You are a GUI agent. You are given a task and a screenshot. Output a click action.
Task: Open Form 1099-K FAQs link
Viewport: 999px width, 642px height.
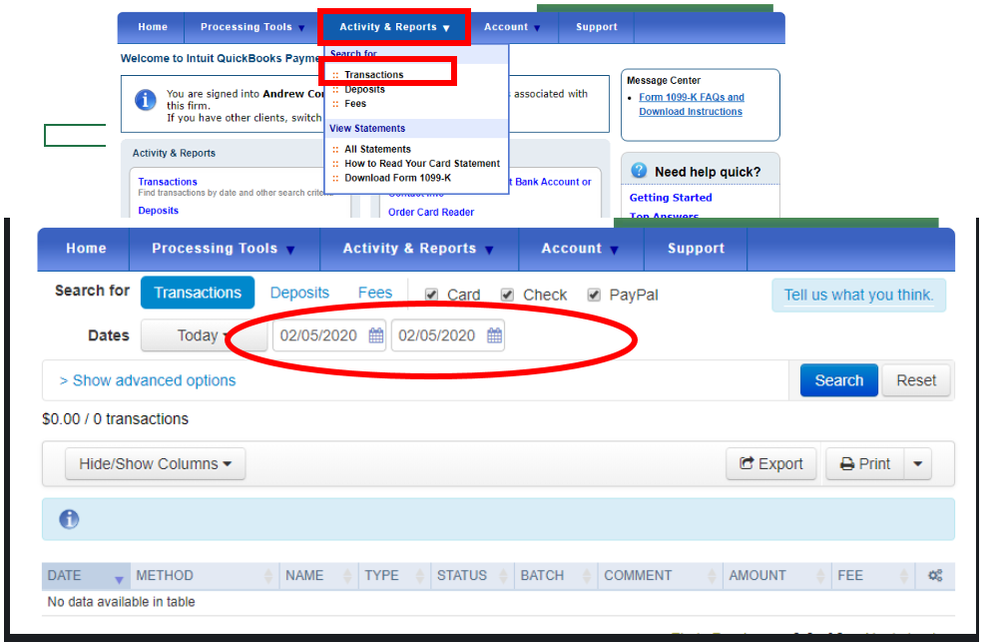point(691,104)
